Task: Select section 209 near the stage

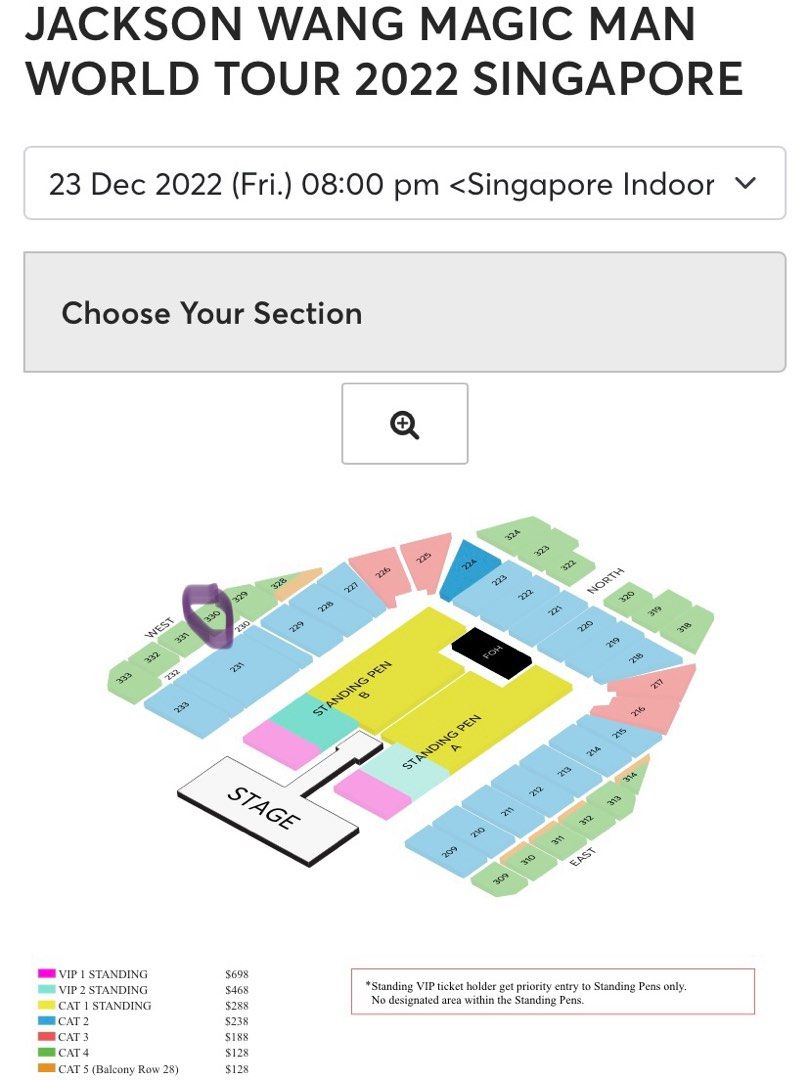Action: coord(449,851)
